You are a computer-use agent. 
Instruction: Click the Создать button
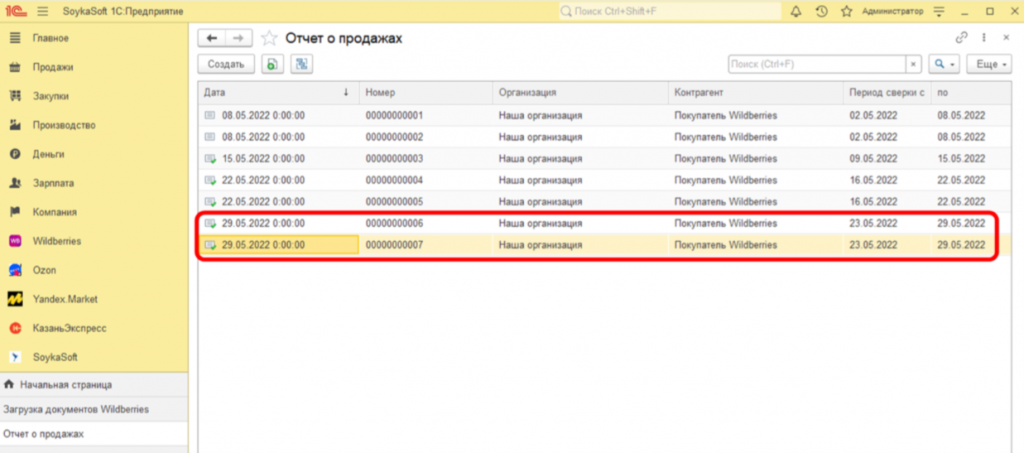[226, 64]
